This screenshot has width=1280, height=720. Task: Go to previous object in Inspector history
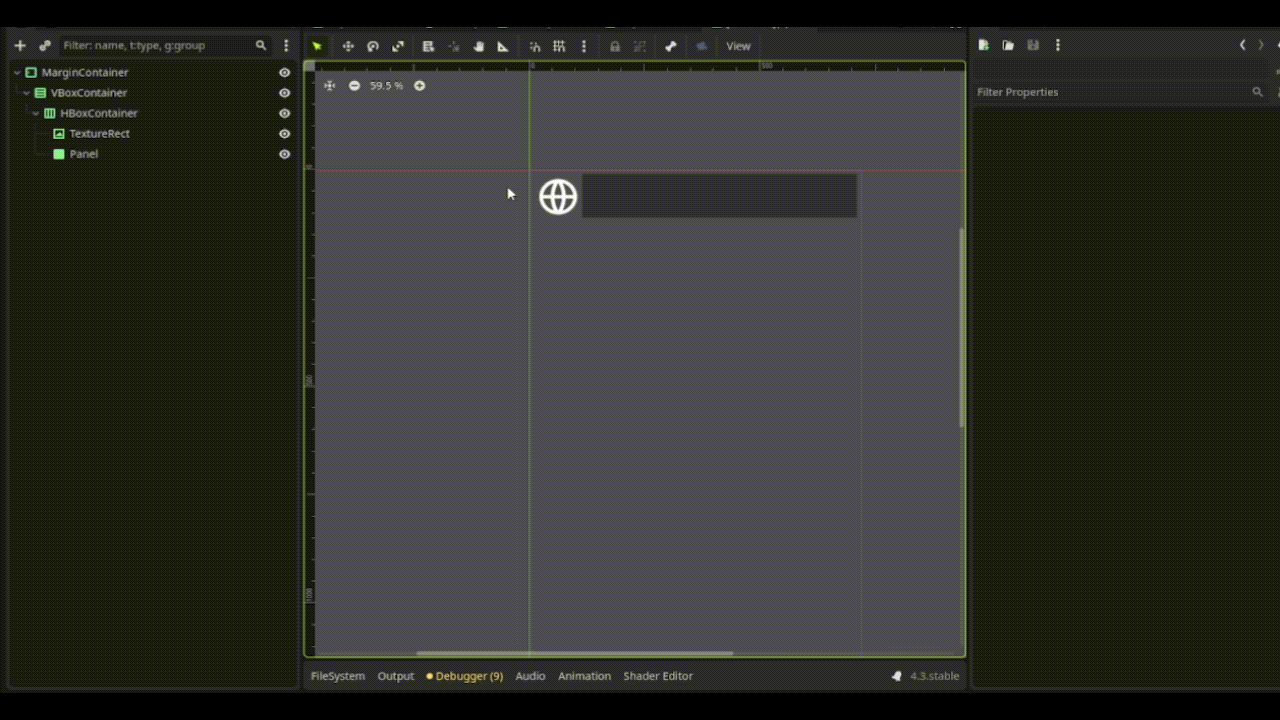pyautogui.click(x=1243, y=46)
